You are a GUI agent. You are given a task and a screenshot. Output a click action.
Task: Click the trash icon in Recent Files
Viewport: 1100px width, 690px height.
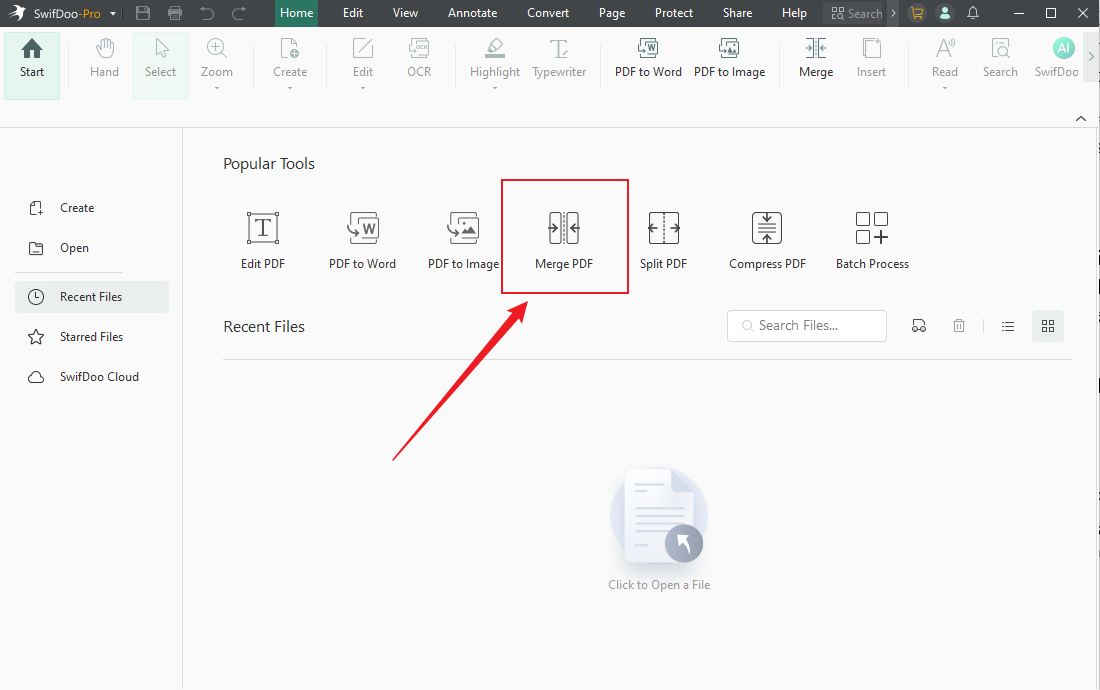coord(959,326)
